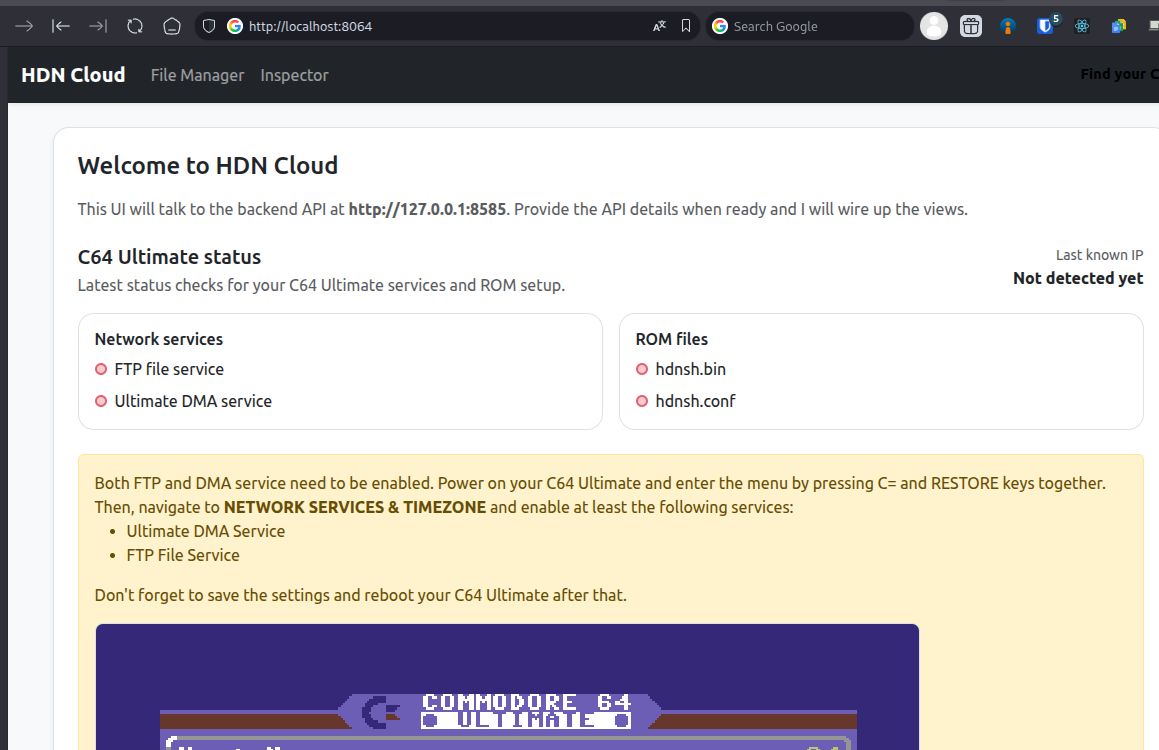Click the HDN Cloud brand heading
This screenshot has width=1159, height=750.
pyautogui.click(x=72, y=74)
